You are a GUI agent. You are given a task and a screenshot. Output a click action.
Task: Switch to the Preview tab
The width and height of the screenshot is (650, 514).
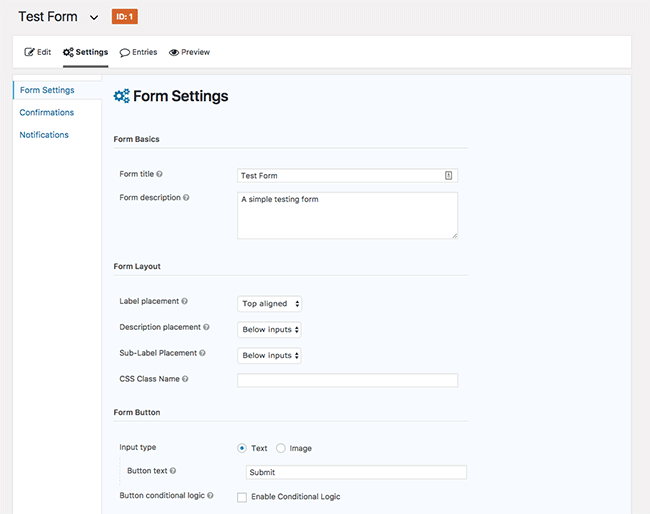point(189,52)
